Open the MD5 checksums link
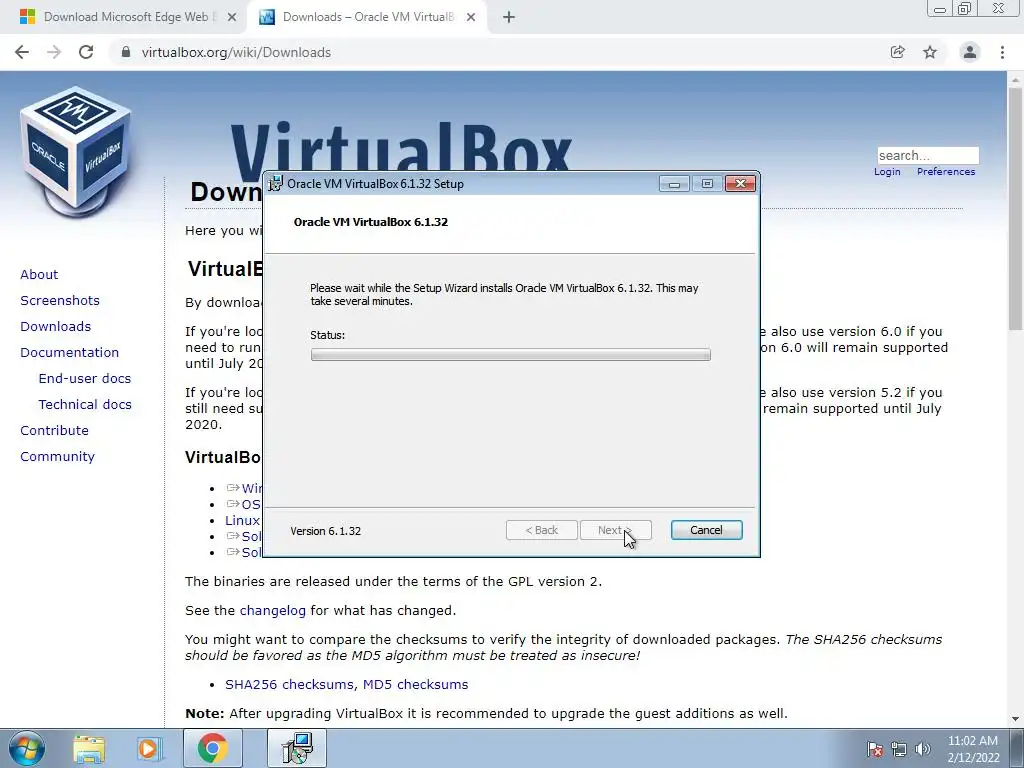1024x768 pixels. tap(415, 684)
